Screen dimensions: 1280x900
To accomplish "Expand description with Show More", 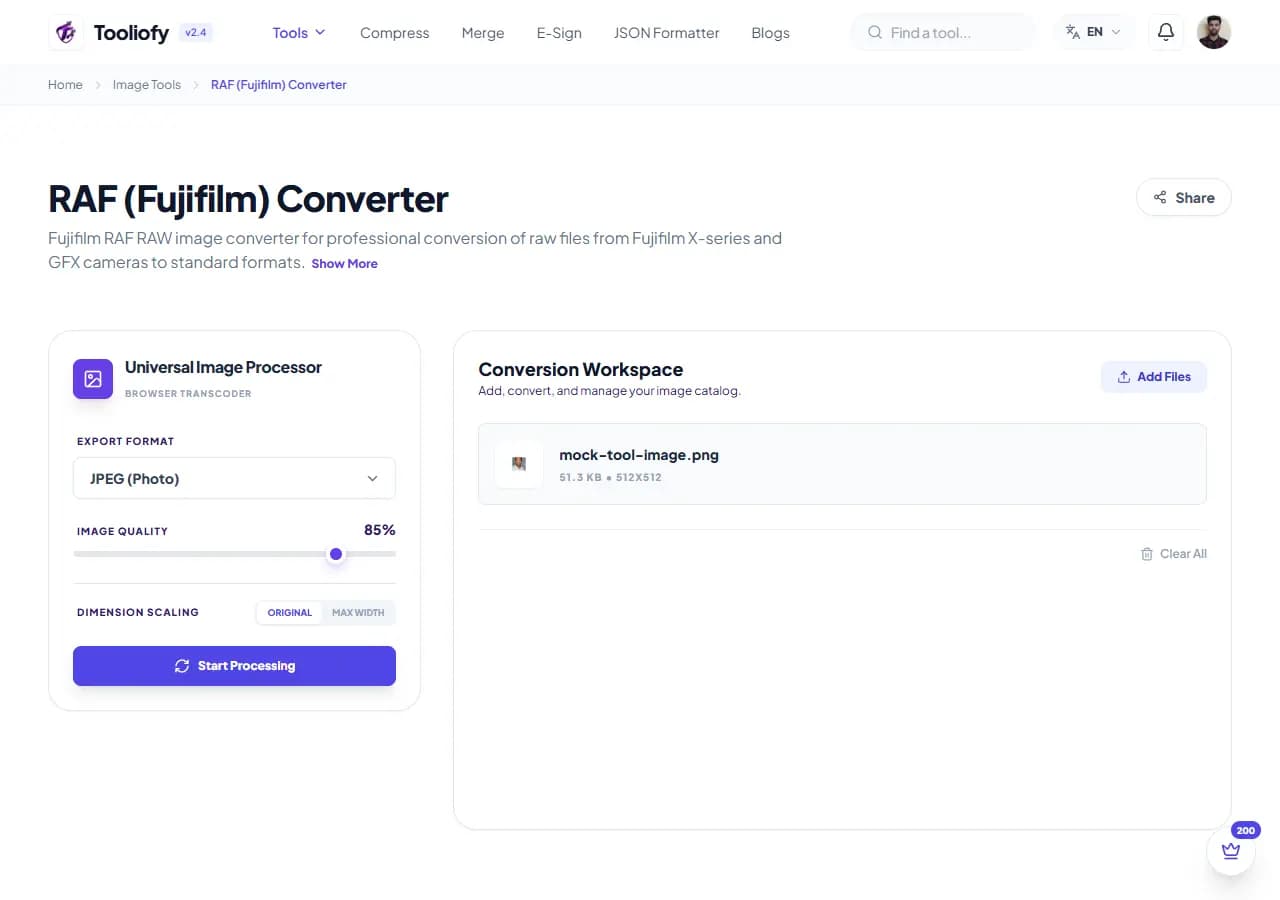I will click(344, 264).
